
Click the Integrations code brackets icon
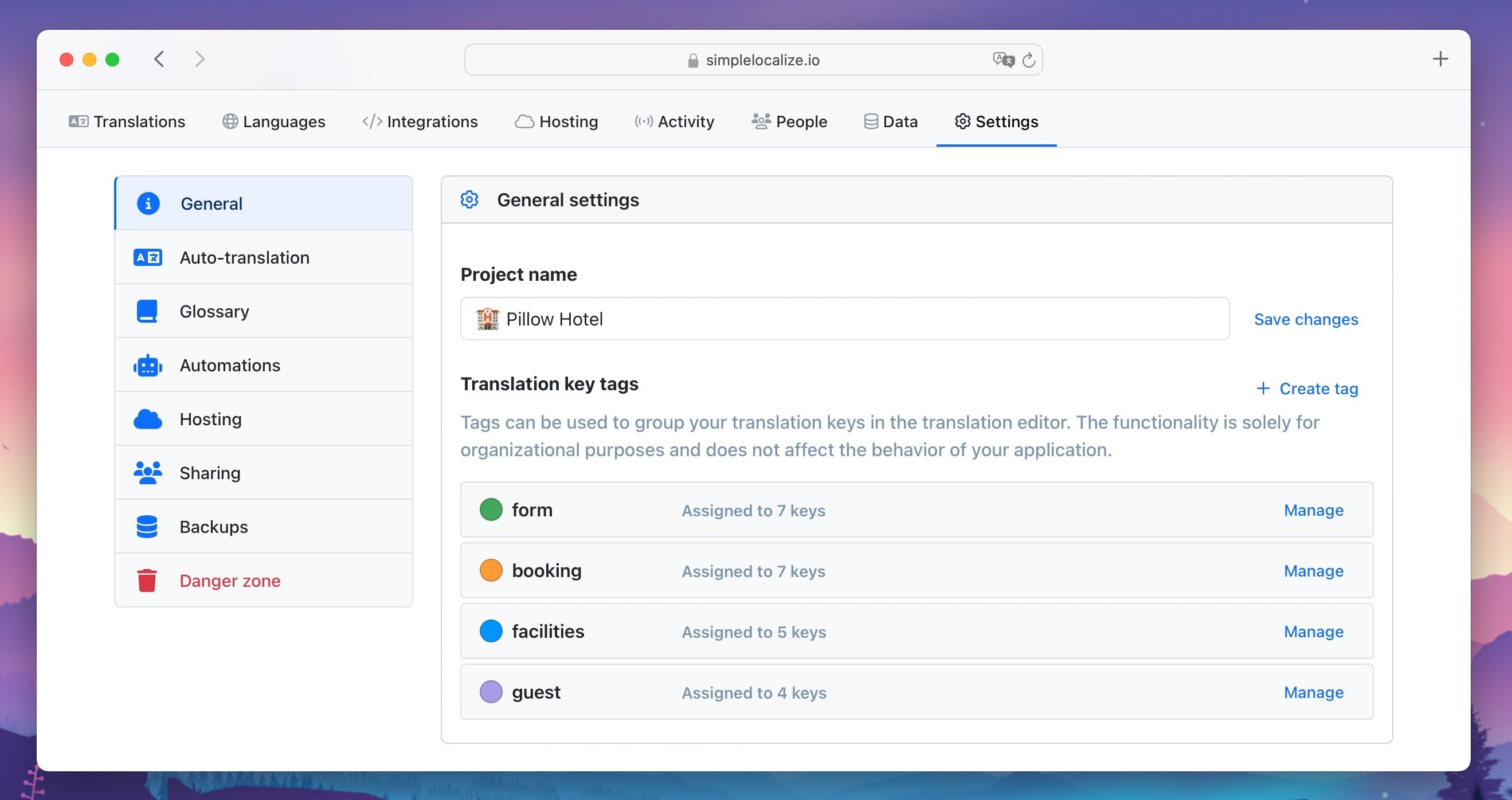click(x=372, y=121)
